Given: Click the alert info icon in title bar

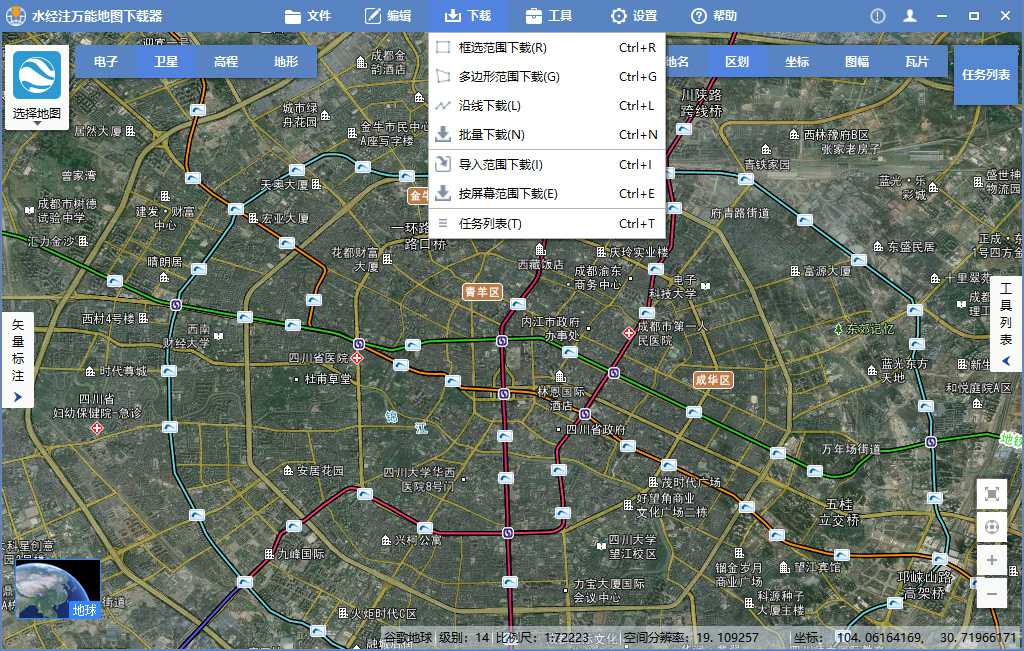Looking at the screenshot, I should tap(878, 16).
